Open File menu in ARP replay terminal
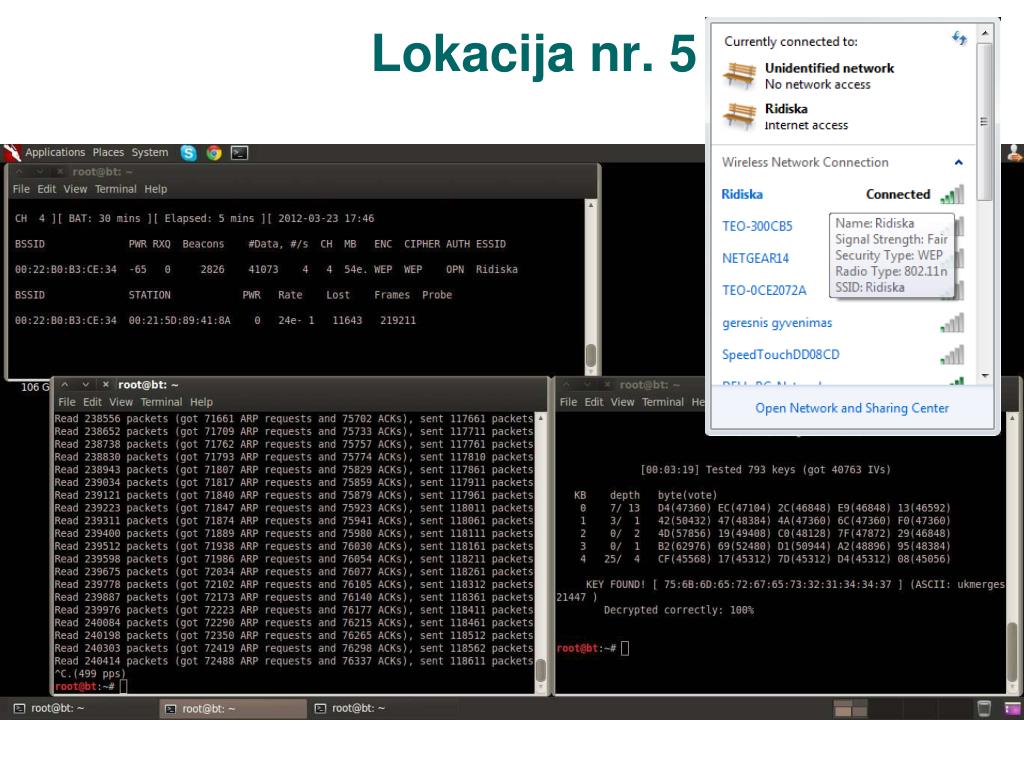The width and height of the screenshot is (1024, 768). pos(67,402)
